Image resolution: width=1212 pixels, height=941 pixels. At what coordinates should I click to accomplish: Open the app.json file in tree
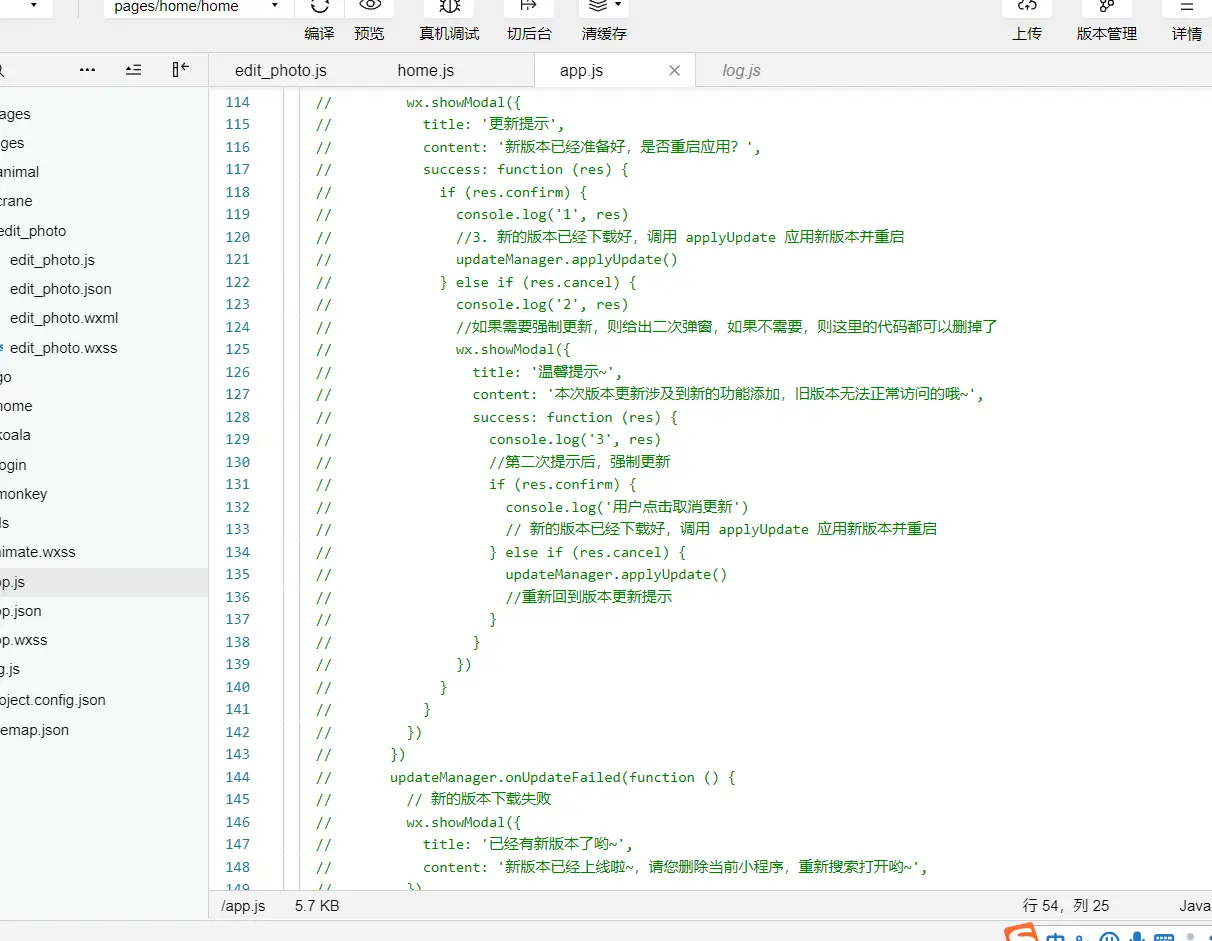point(104,611)
